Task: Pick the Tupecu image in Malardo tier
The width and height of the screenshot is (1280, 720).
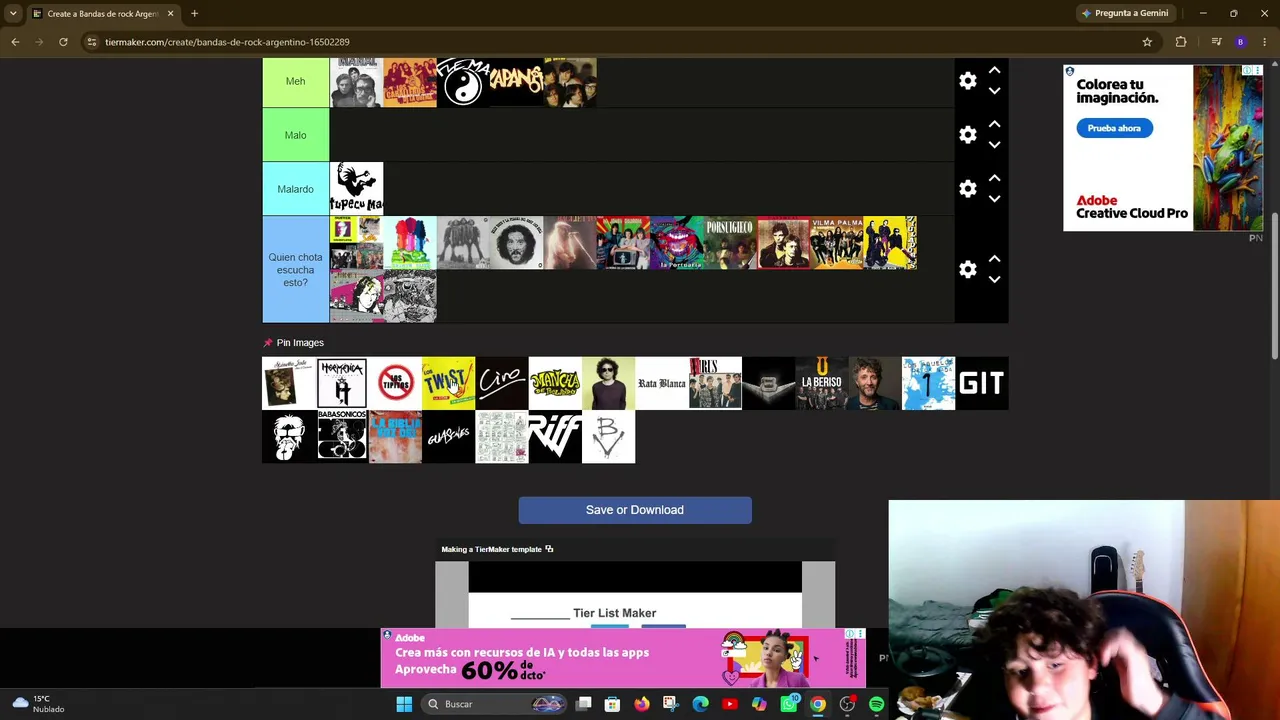Action: pos(356,189)
